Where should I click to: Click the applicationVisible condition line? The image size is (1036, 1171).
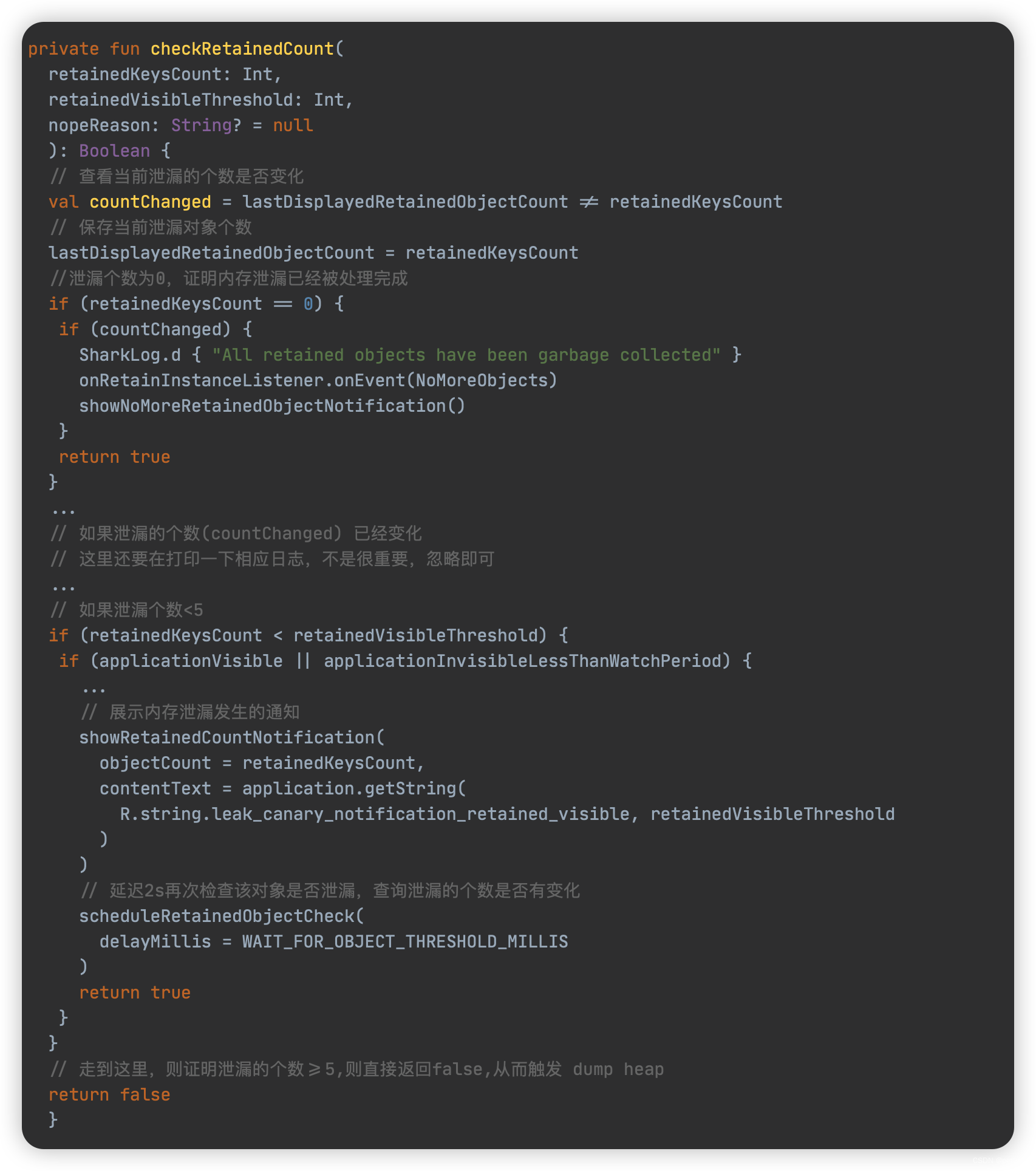406,661
